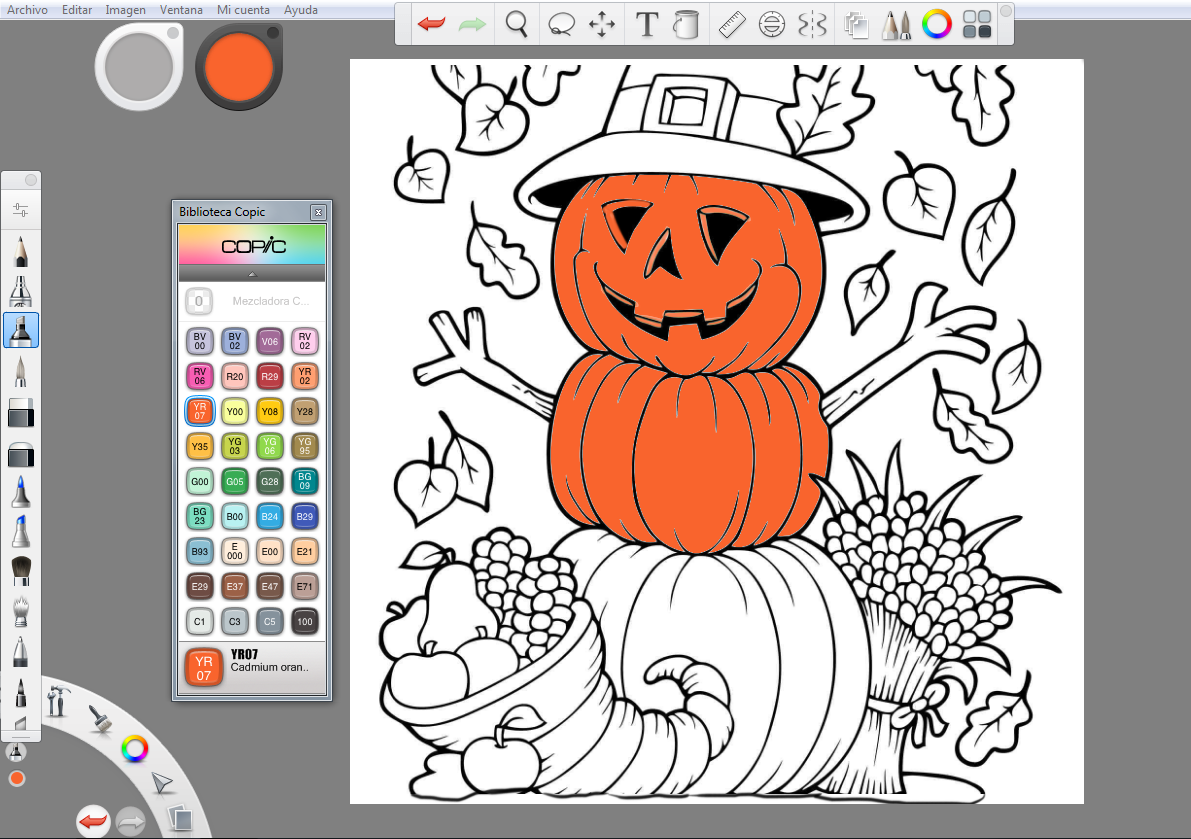Open the Mi cuenta menu
1191x839 pixels.
243,10
